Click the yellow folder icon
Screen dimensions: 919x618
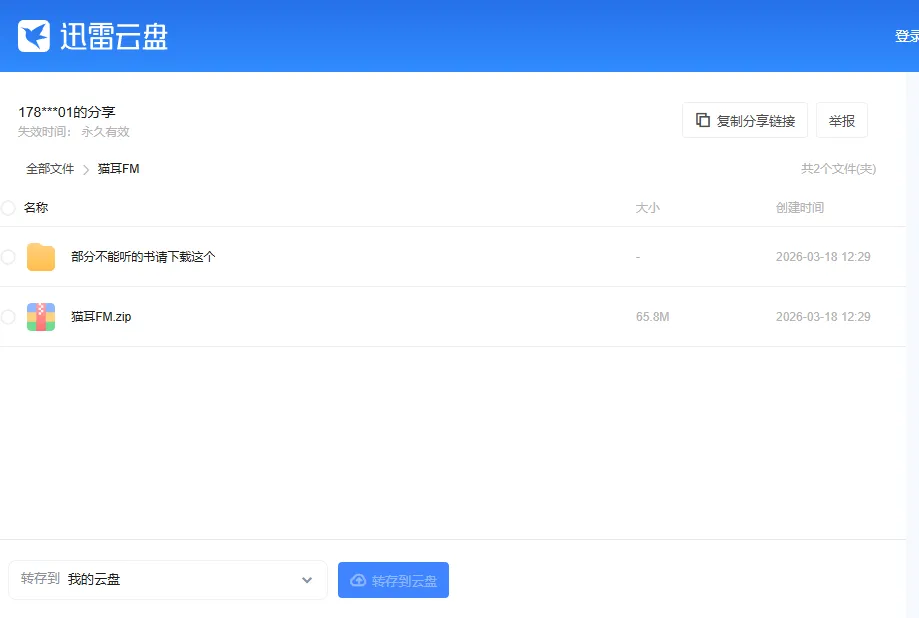click(x=41, y=257)
